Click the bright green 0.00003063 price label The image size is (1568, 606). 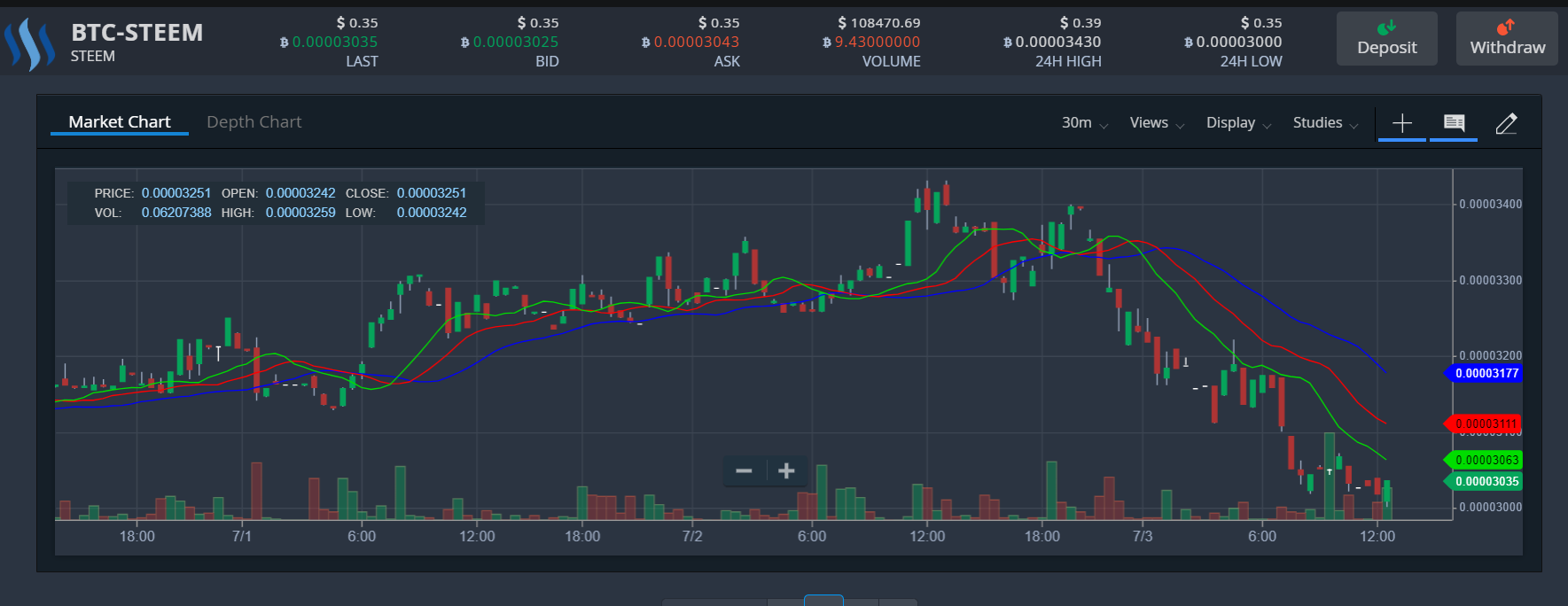[x=1484, y=460]
